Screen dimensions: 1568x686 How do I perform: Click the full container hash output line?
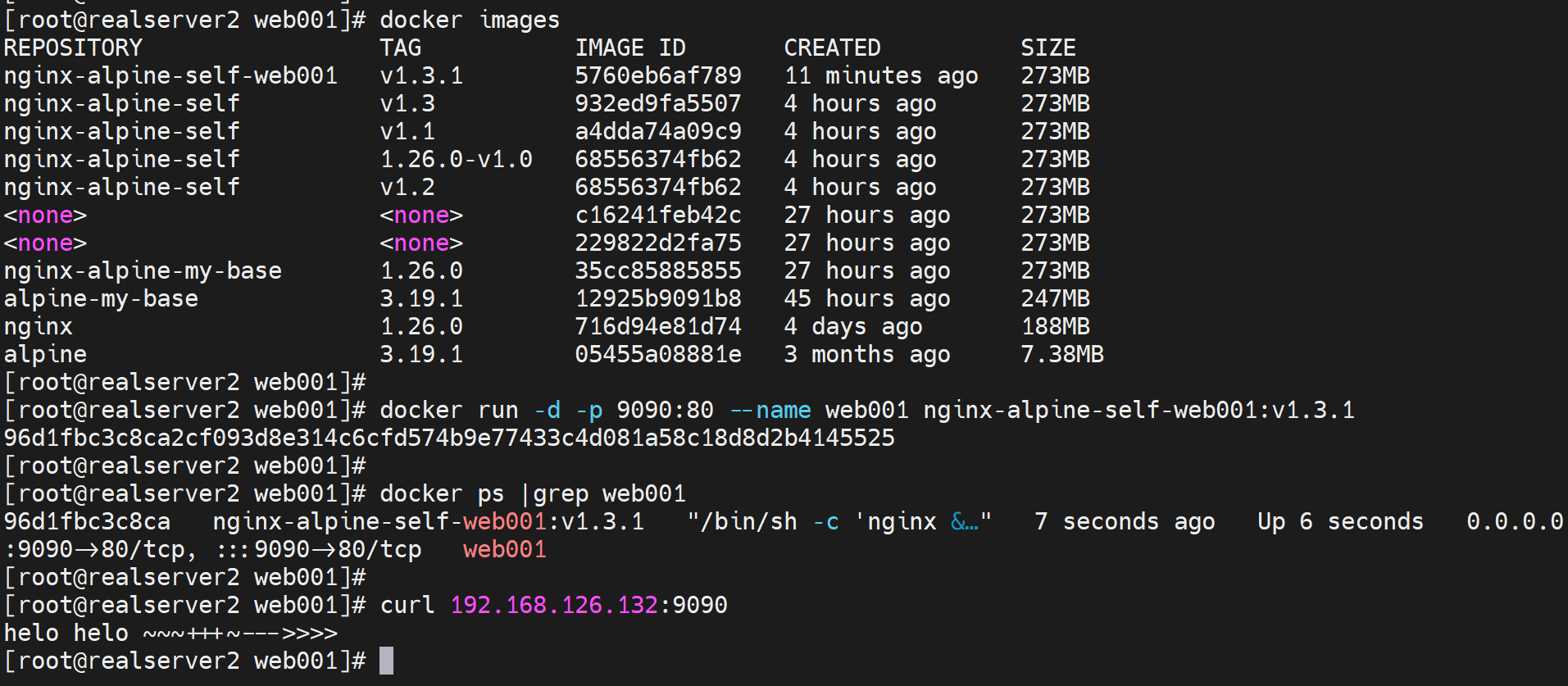448,438
